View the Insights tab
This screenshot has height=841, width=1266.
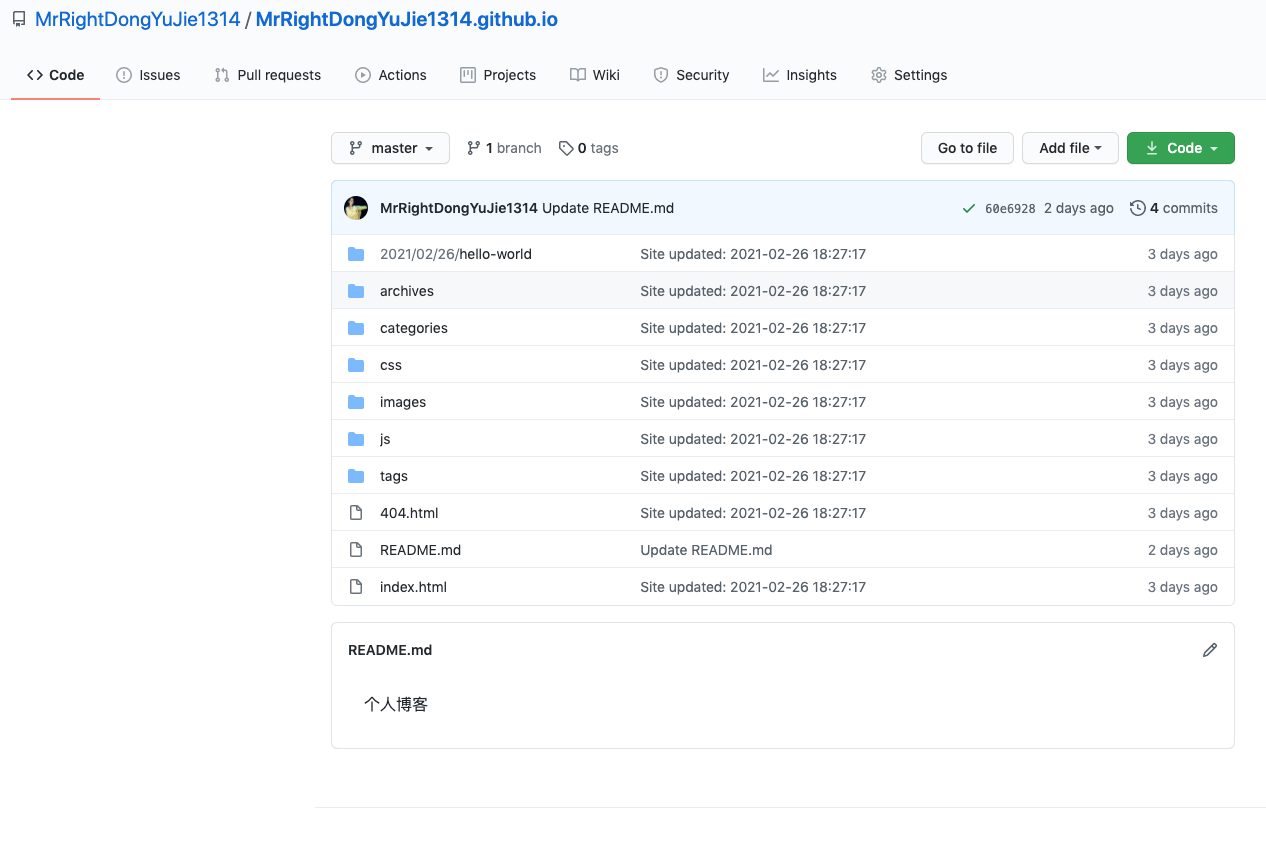pos(800,75)
